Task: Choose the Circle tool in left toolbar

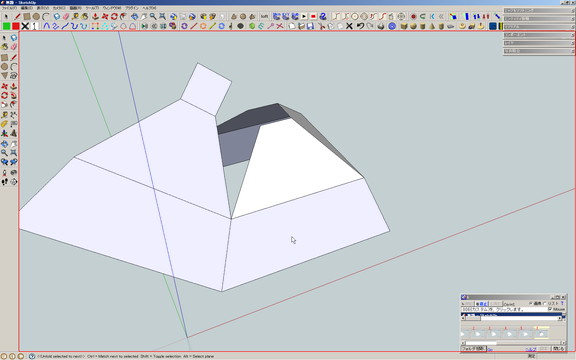Action: click(x=4, y=67)
